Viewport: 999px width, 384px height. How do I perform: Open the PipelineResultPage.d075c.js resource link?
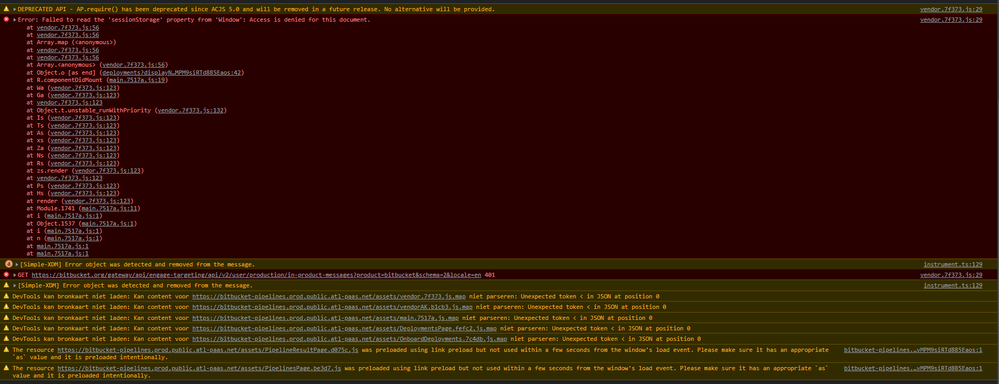point(208,350)
